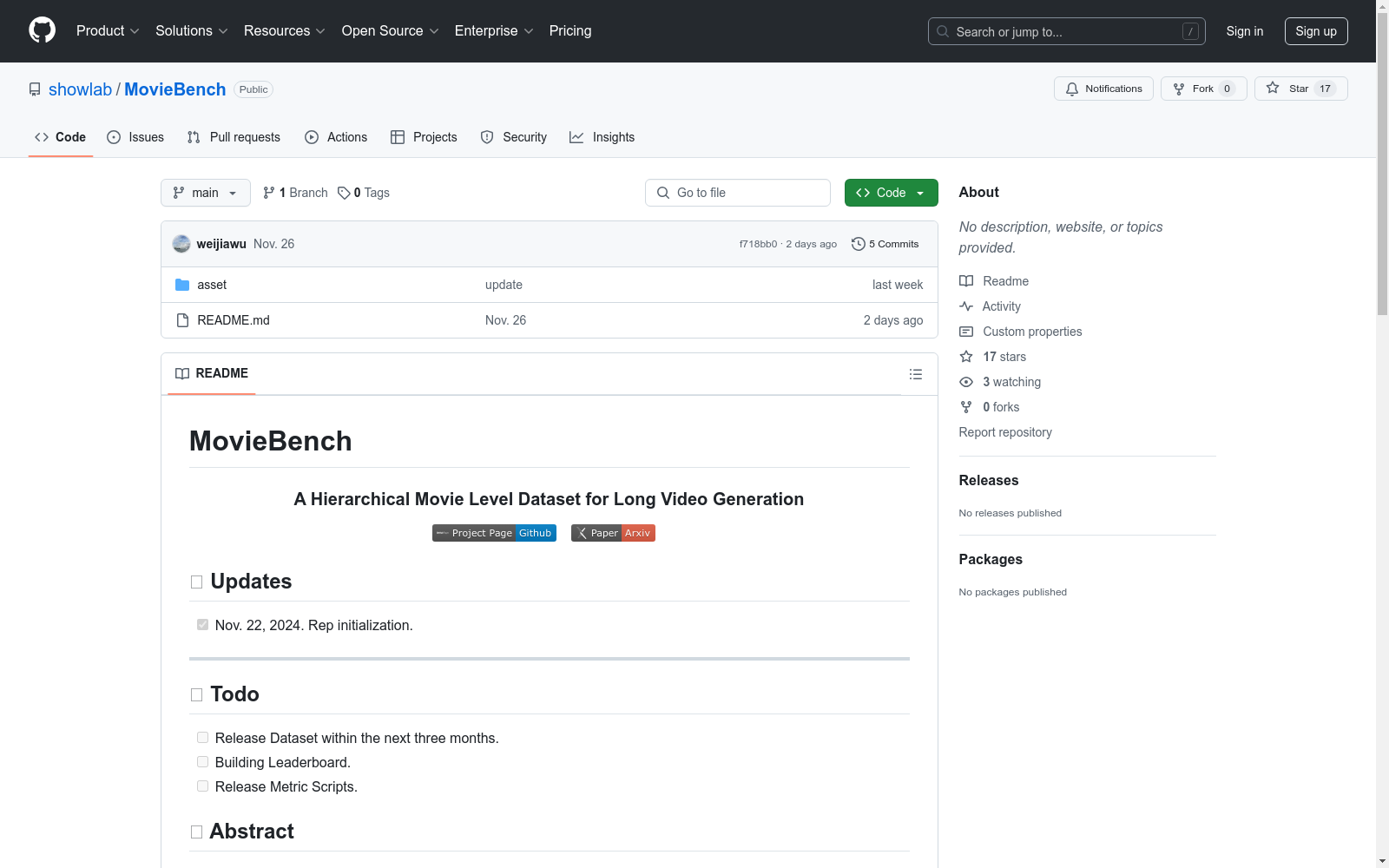Screen dimensions: 1389x868
Task: Open the main branch selector
Action: [206, 193]
